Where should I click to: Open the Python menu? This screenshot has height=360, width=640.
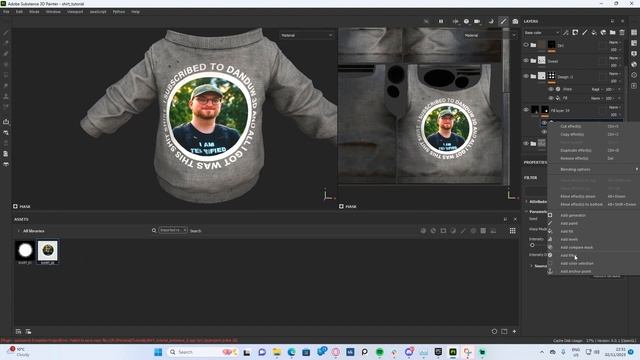[119, 12]
